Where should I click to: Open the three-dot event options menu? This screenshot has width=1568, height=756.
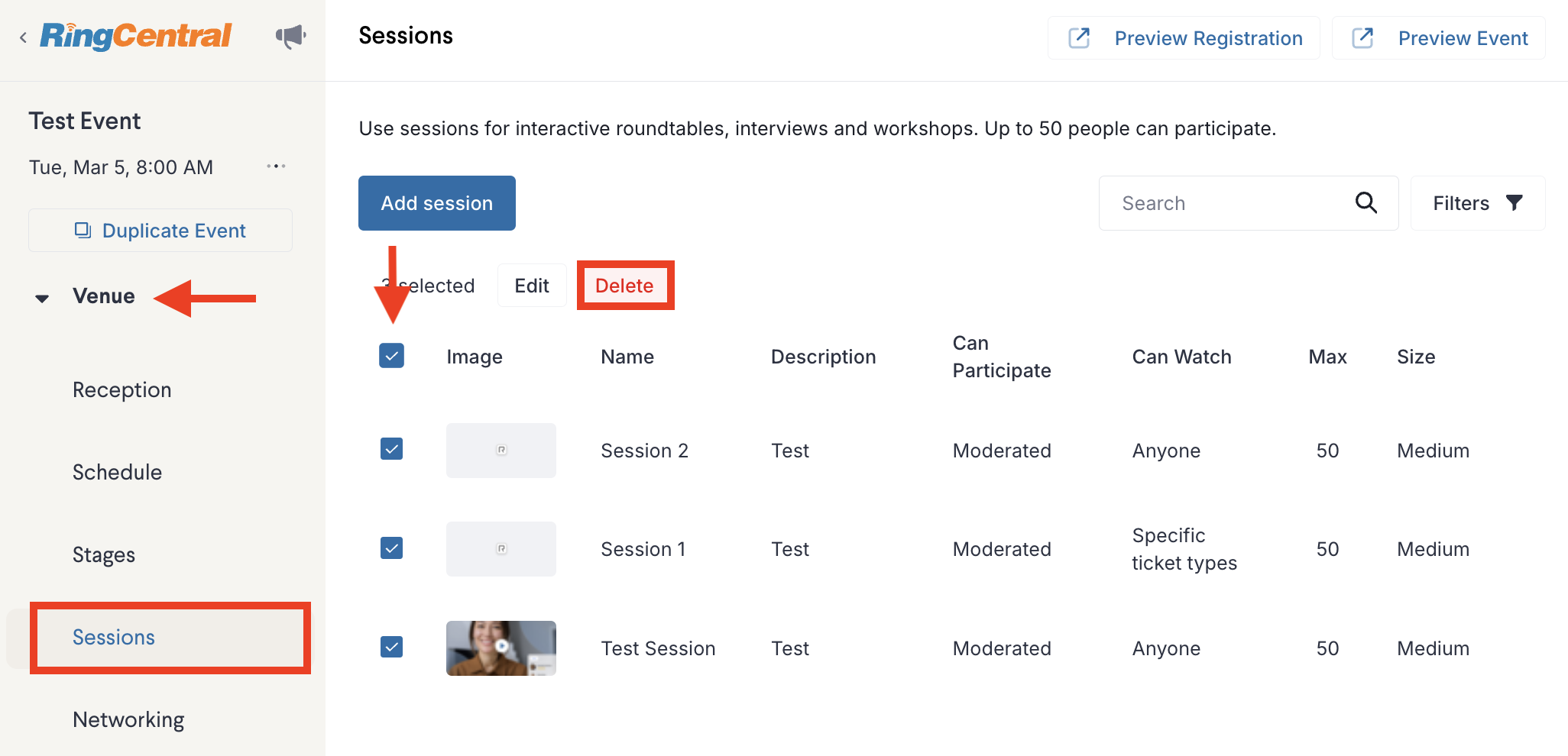276,166
